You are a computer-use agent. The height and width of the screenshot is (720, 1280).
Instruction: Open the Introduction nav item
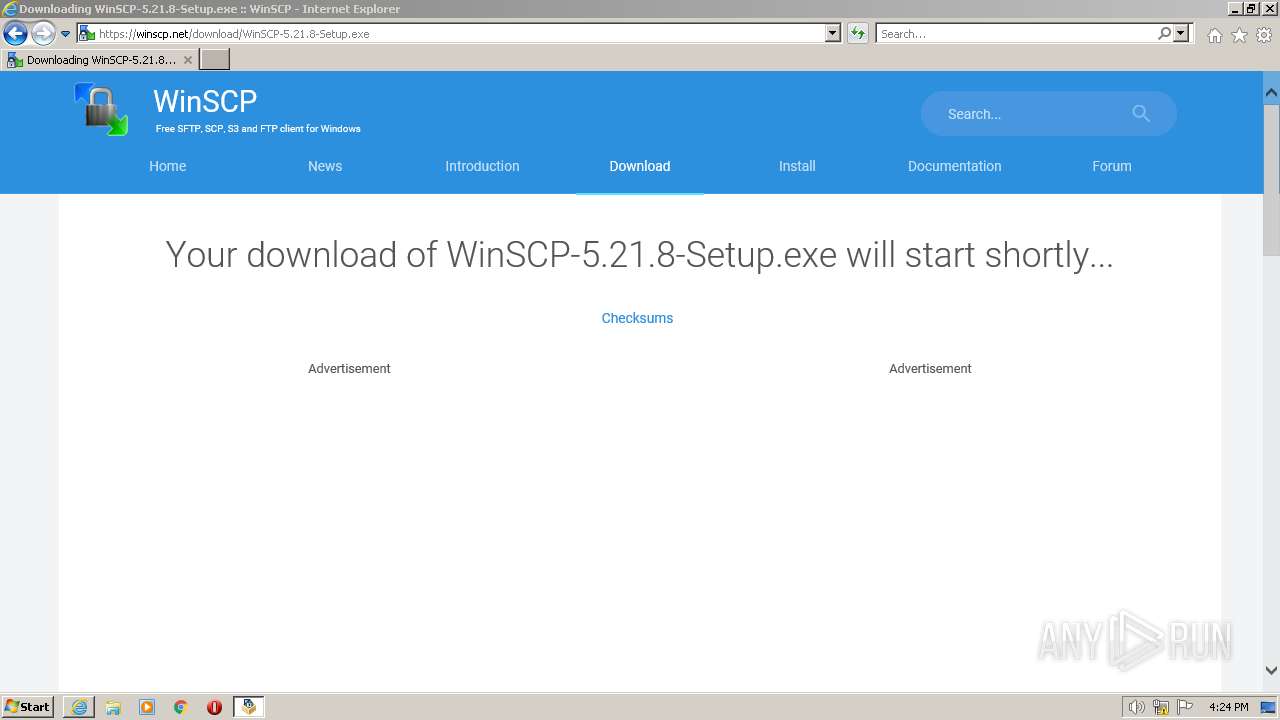482,166
